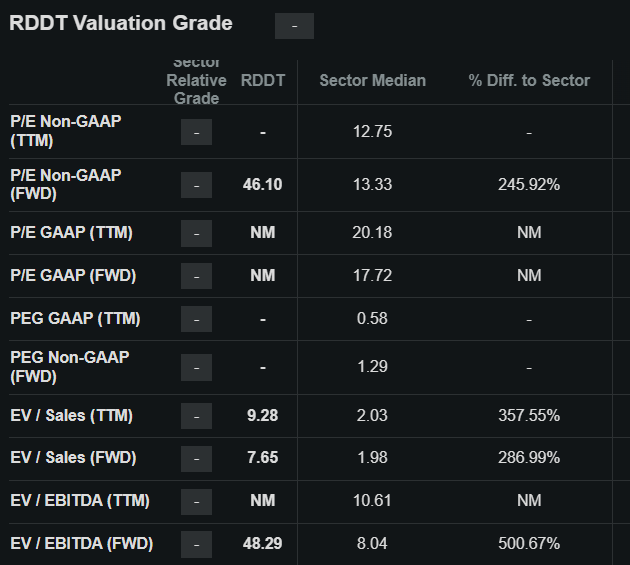Open the PEG GAAP (TTM) metric

(75, 319)
